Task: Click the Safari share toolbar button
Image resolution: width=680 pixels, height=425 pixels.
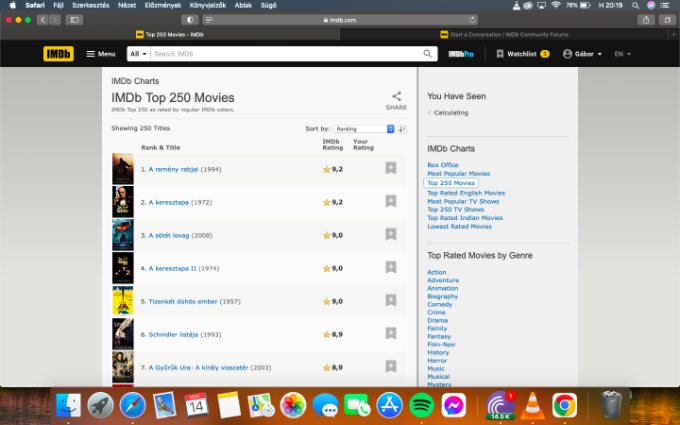Action: pos(646,20)
